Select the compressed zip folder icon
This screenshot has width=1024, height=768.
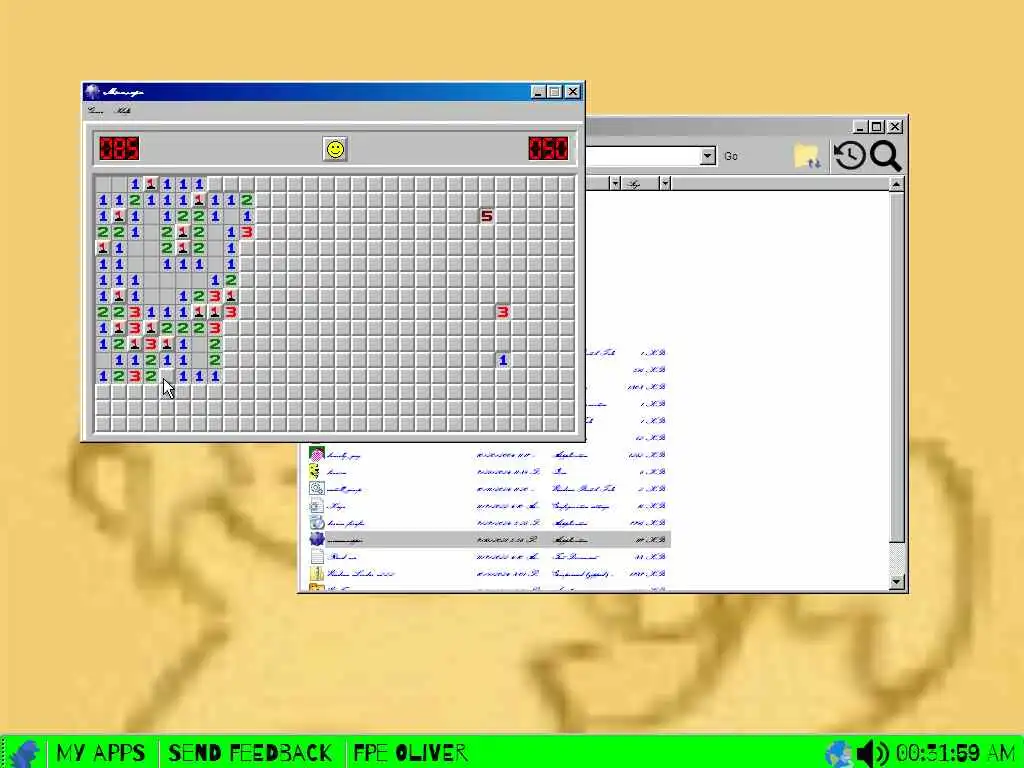pos(317,573)
